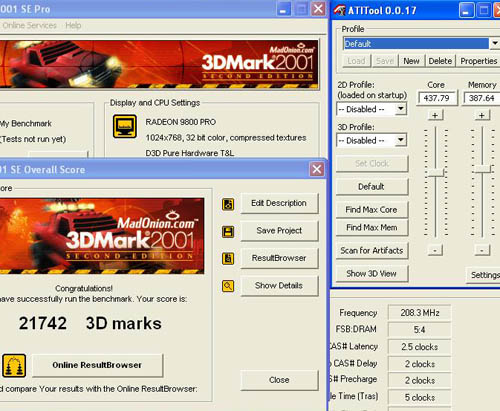Click the Frequency 208.3 MHz value
The width and height of the screenshot is (500, 411).
tap(420, 313)
